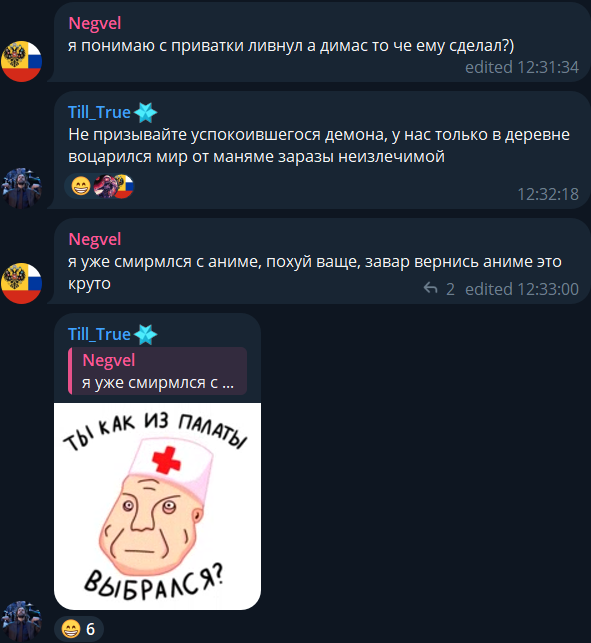
Task: Click Till_True's name above the quoted reply
Action: pyautogui.click(x=99, y=334)
